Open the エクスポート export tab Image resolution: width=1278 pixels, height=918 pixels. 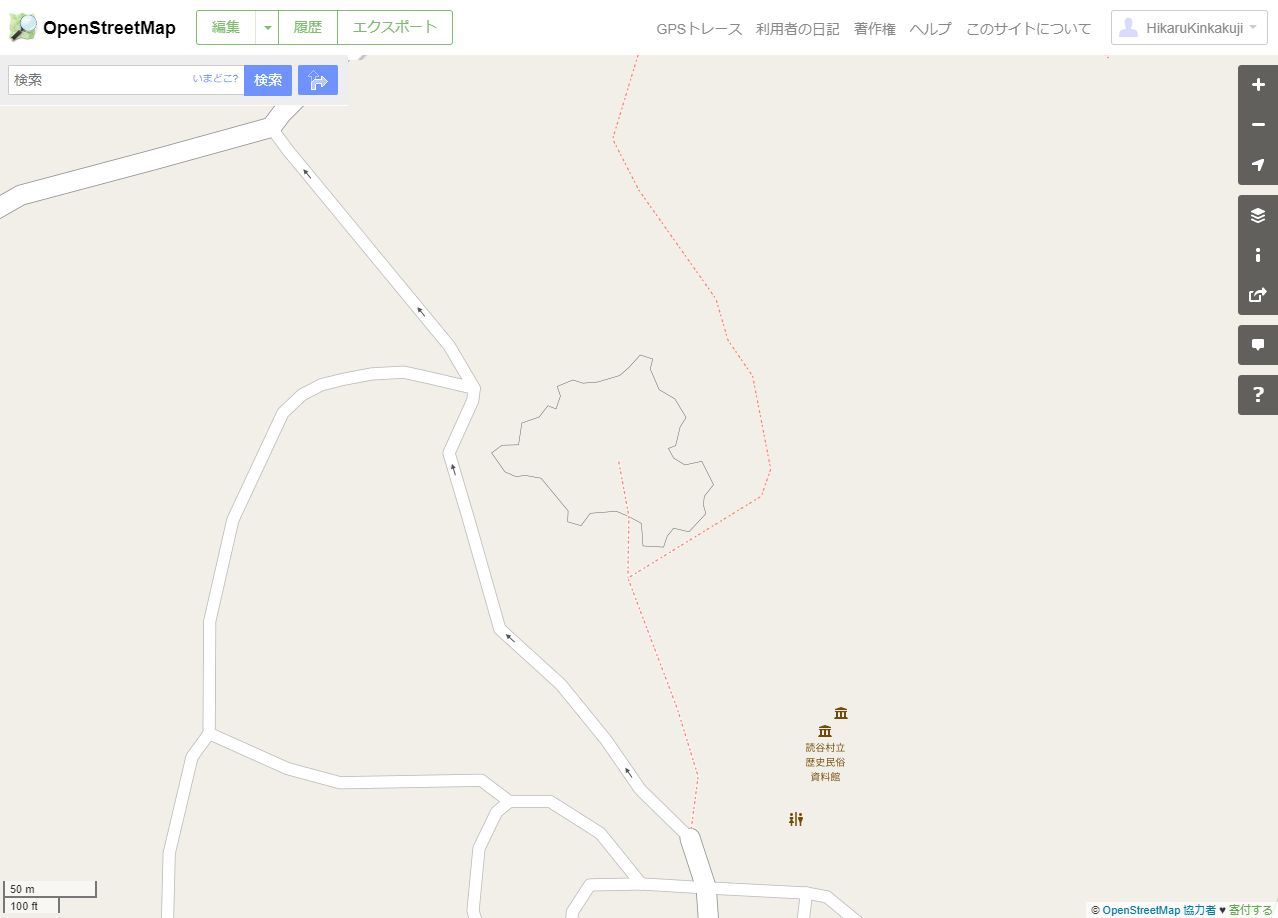[x=395, y=28]
